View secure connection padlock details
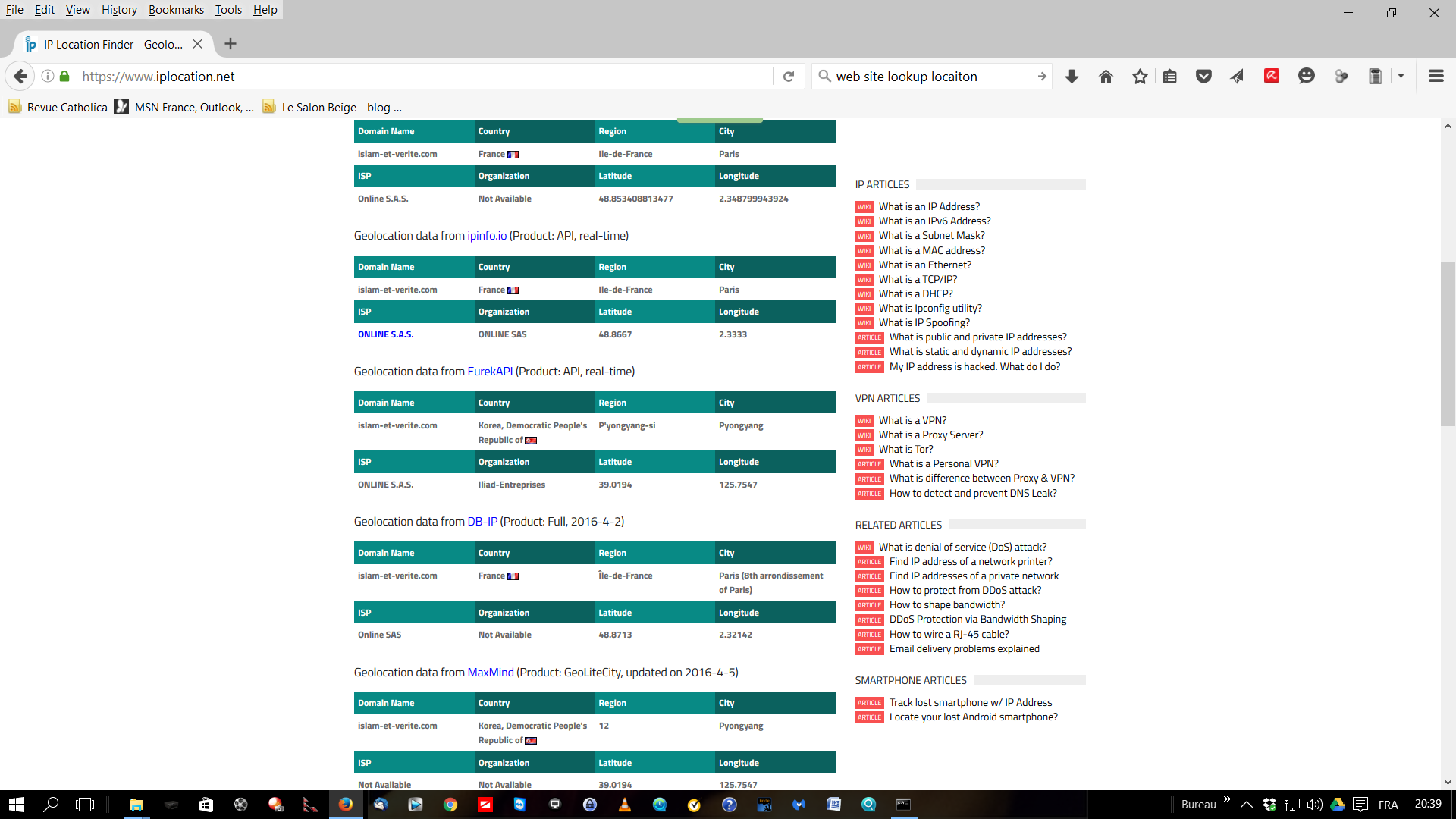 pyautogui.click(x=64, y=77)
